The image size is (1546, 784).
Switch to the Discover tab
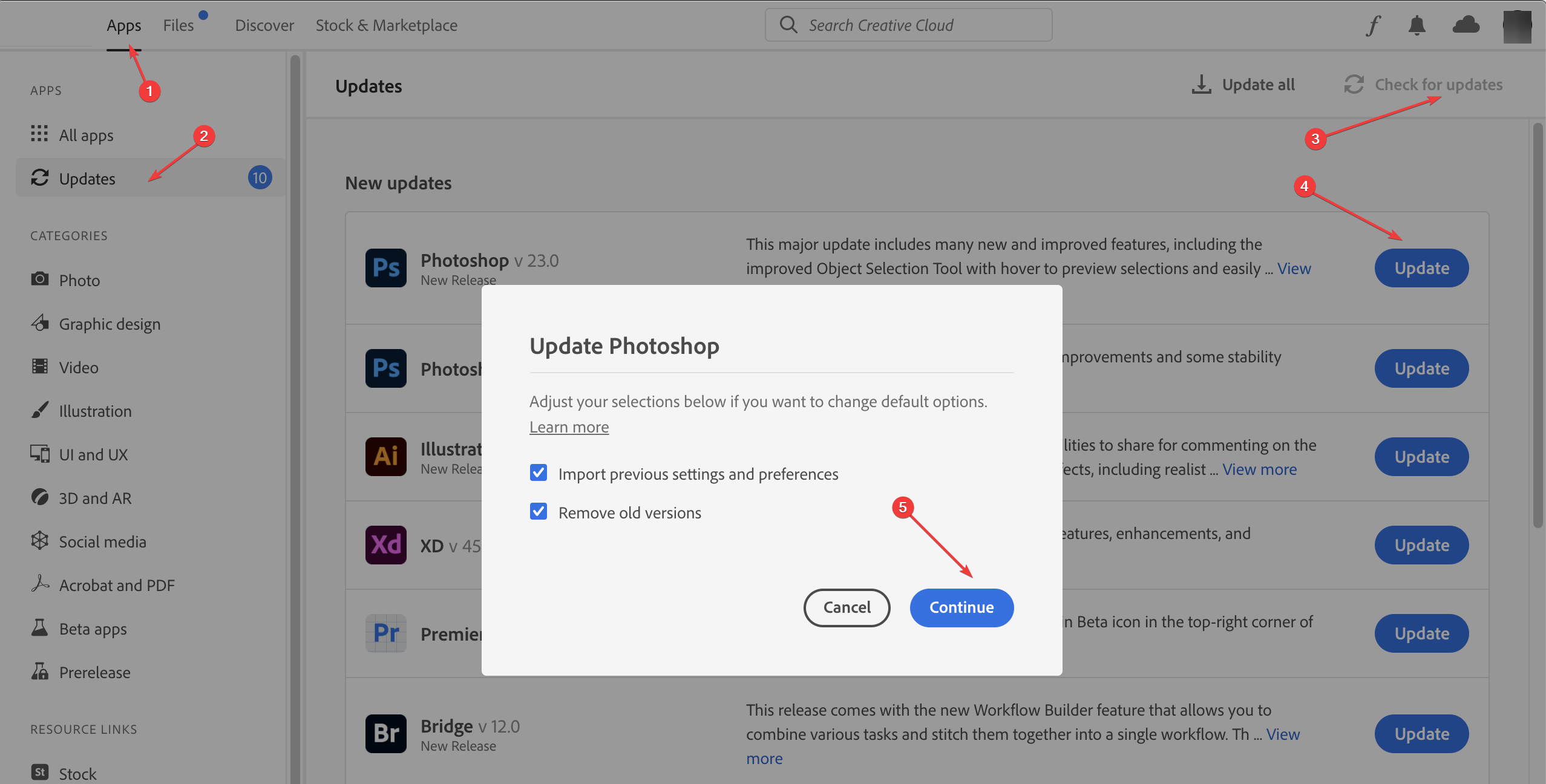[x=264, y=25]
